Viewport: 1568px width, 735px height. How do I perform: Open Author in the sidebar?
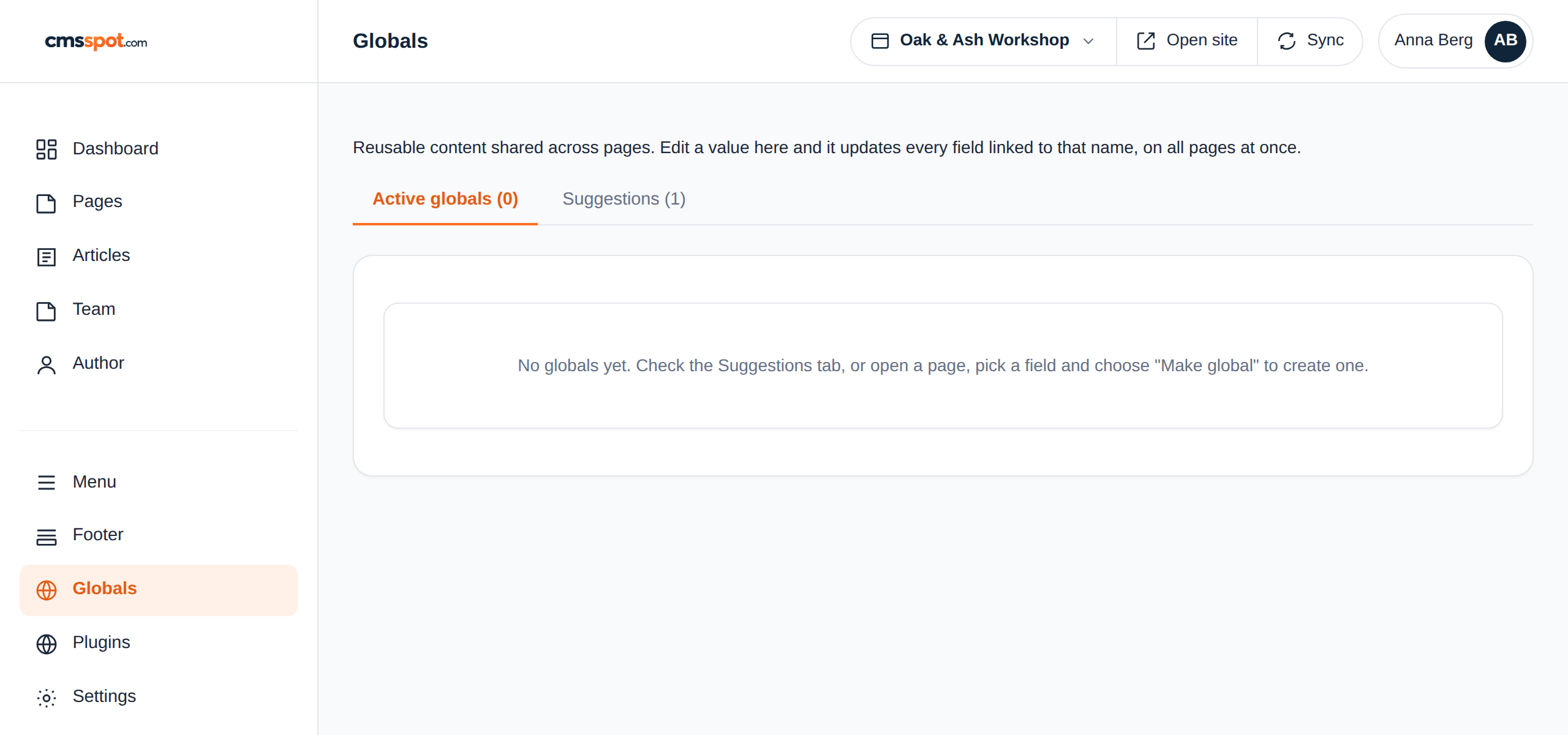(159, 364)
